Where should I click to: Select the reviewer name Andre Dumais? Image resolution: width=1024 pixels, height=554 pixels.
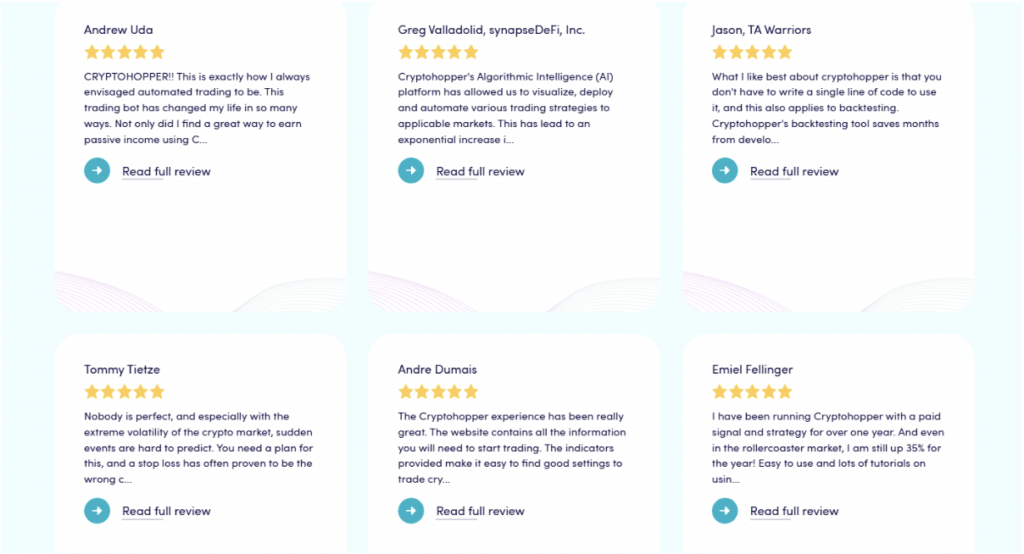click(x=438, y=369)
